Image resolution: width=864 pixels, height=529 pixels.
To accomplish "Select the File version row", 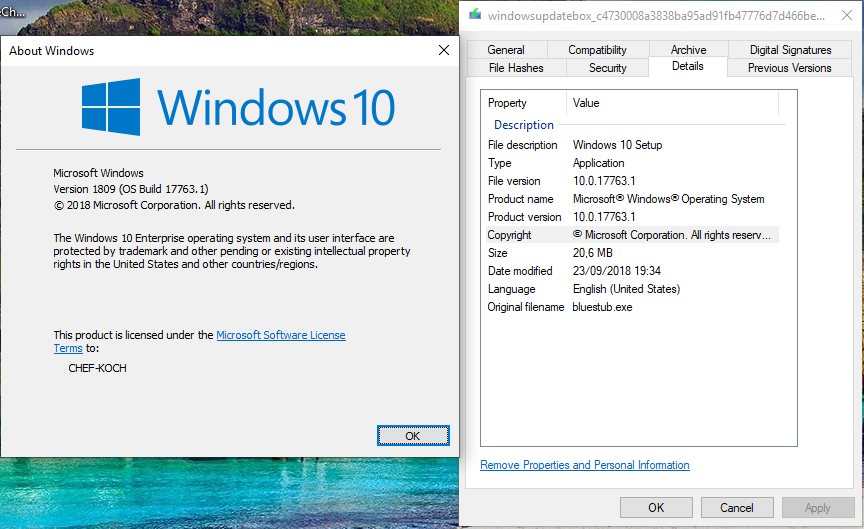I will click(633, 181).
